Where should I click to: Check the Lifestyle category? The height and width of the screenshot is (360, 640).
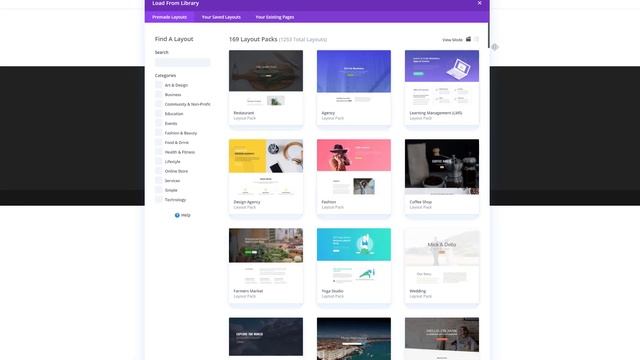pos(158,161)
